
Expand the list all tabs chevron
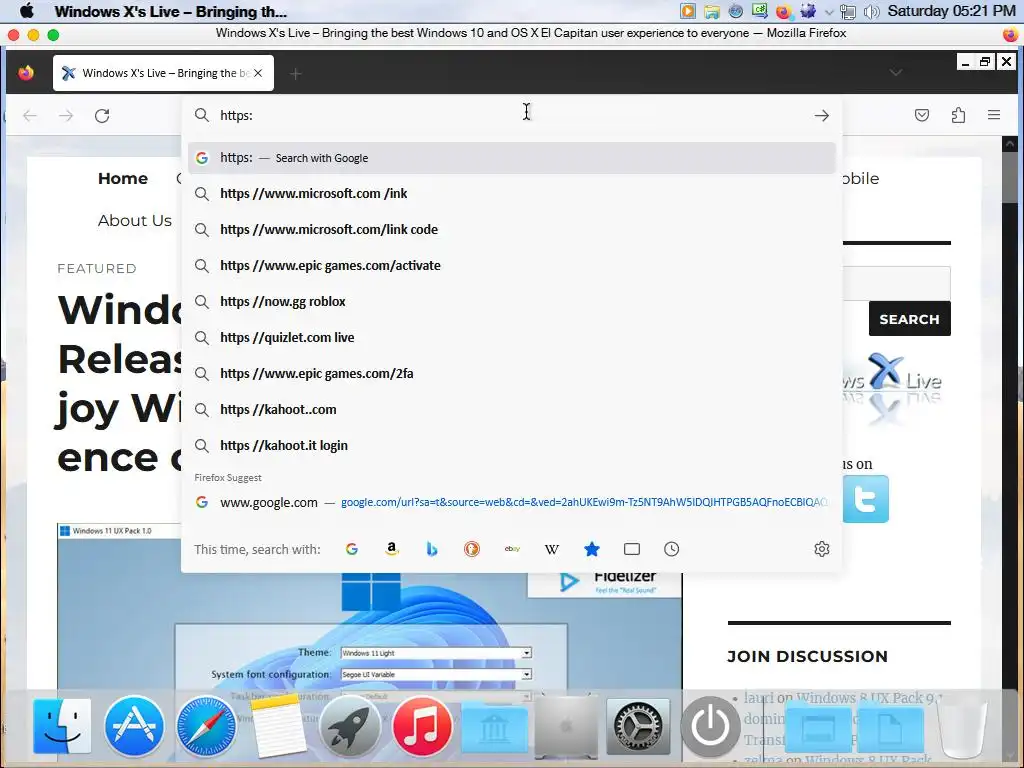[896, 72]
